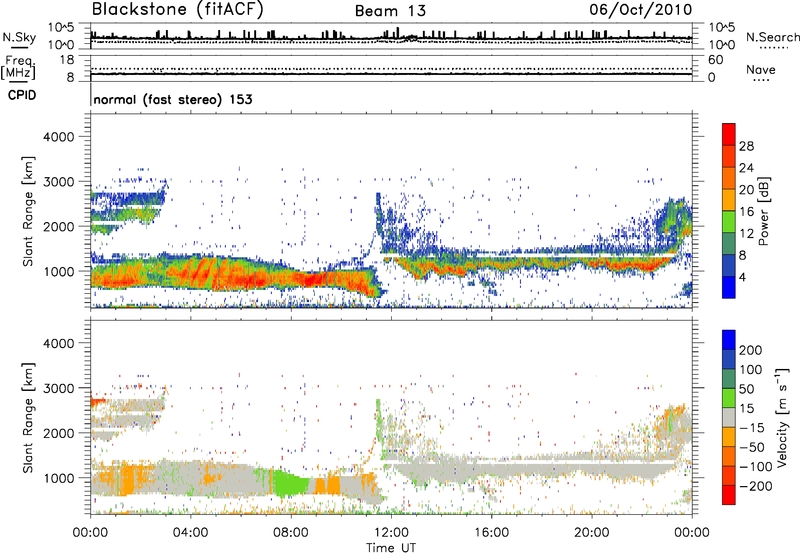Click the '16:00' time axis label
800x554 pixels.
(x=491, y=533)
